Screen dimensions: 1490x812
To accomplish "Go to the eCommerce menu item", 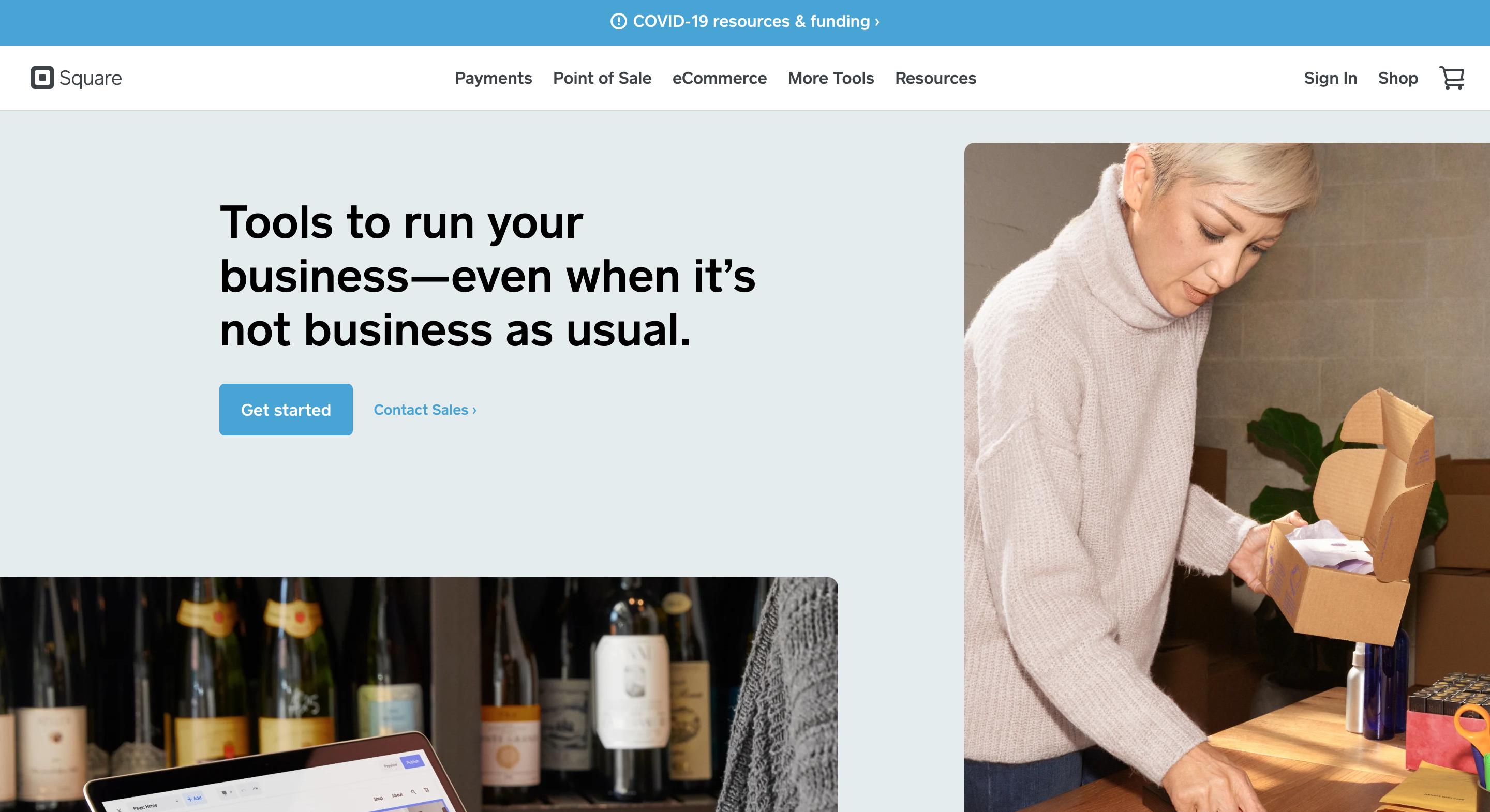I will coord(720,78).
